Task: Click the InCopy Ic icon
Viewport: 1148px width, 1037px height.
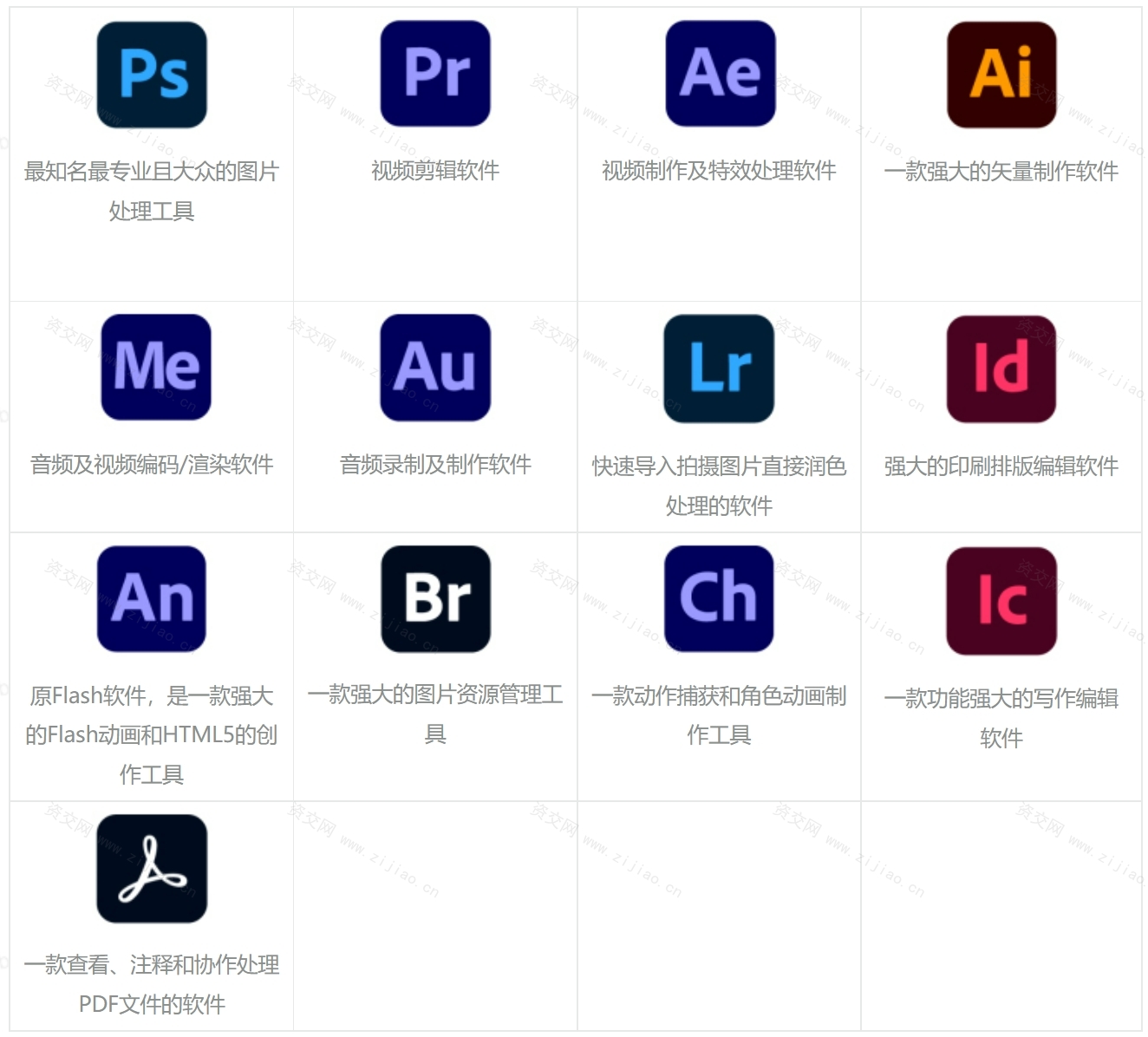Action: [1001, 601]
